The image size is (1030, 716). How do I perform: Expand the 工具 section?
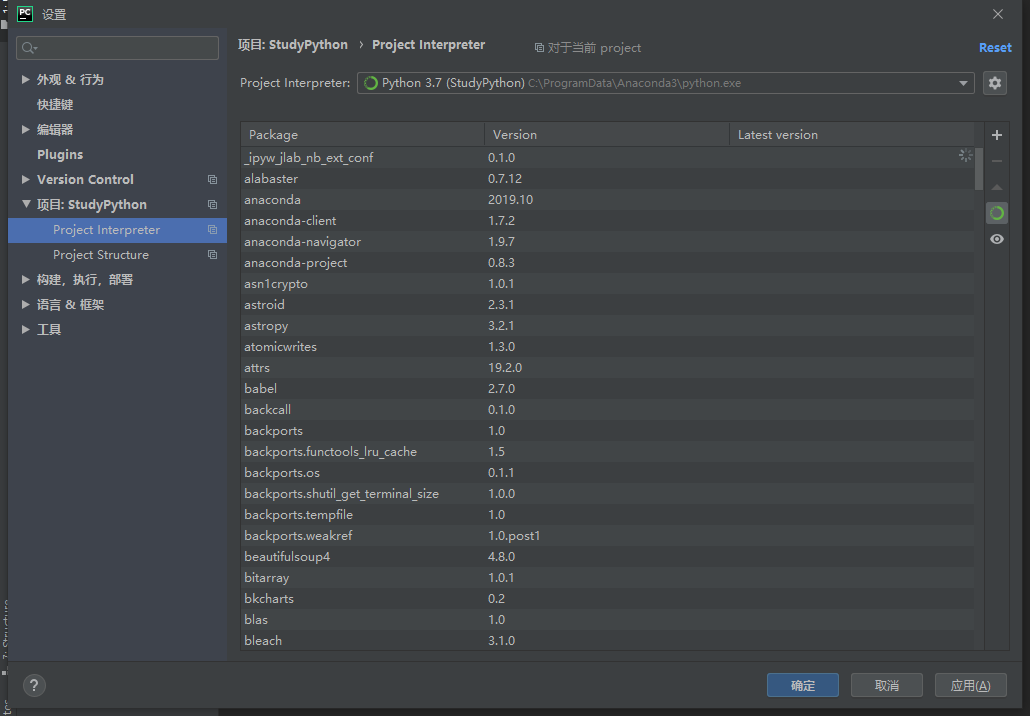[x=25, y=329]
